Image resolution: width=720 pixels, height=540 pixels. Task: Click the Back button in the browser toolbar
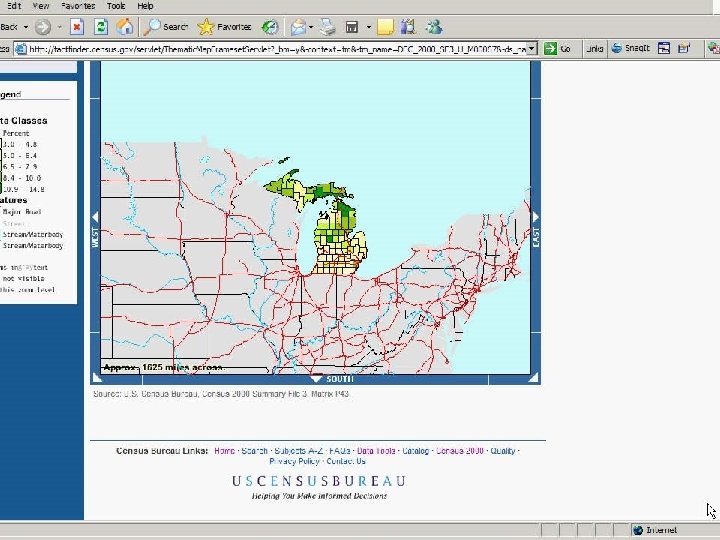point(9,27)
